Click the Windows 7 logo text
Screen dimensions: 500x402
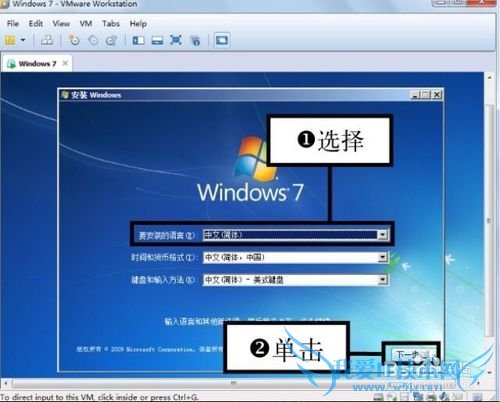(250, 192)
